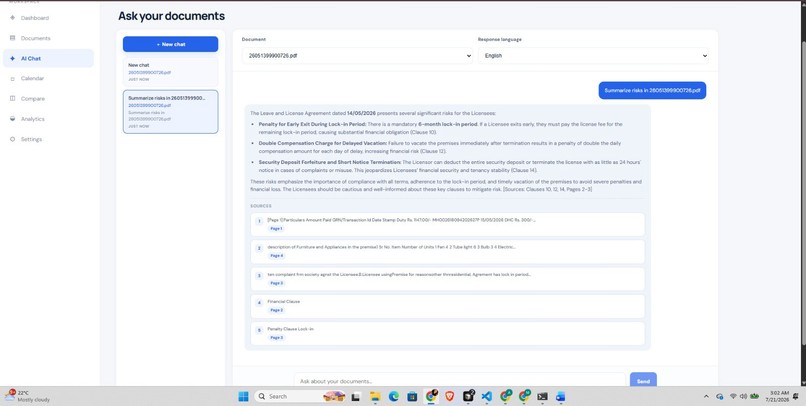Open the weather widget showing 22°C
The width and height of the screenshot is (806, 406).
point(28,396)
